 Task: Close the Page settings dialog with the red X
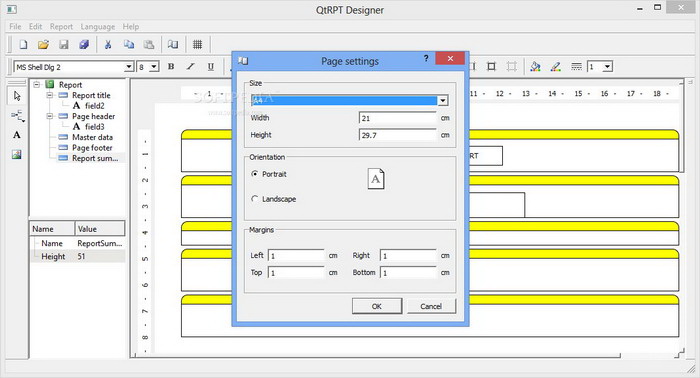click(450, 58)
